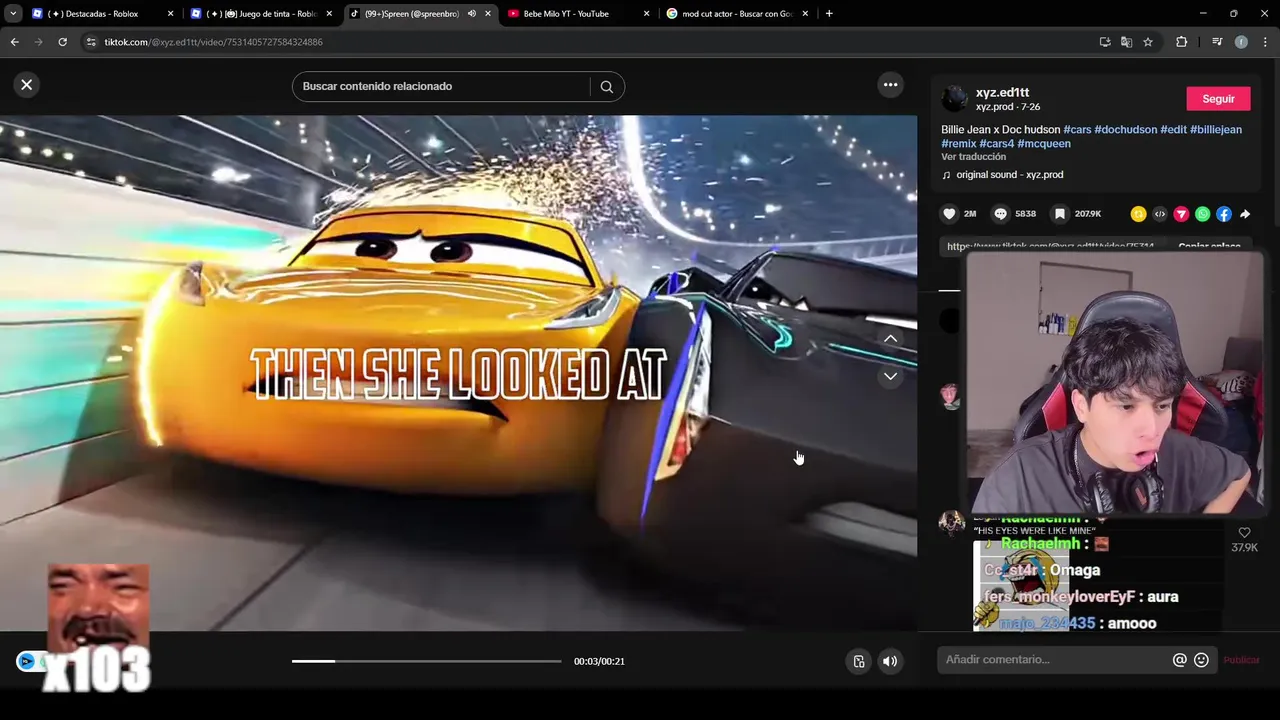Insert a mention with @ icon
This screenshot has width=1280, height=720.
tap(1180, 660)
